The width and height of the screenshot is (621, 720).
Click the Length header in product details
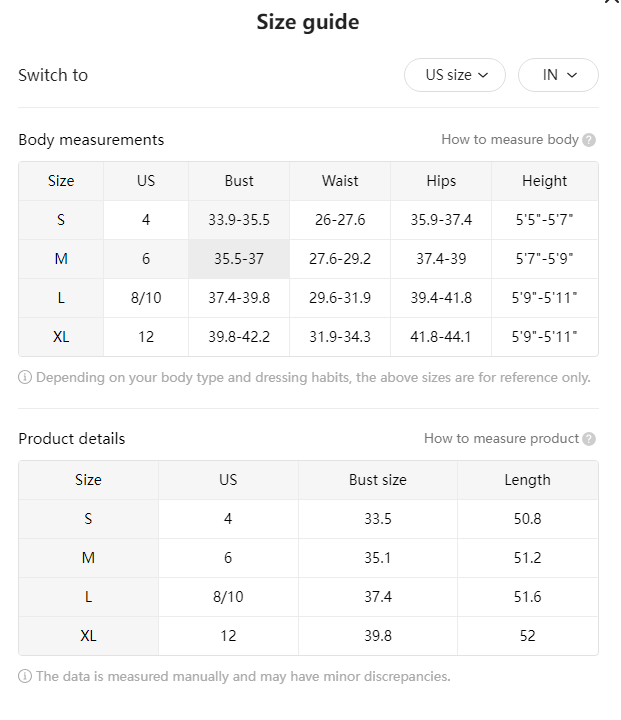point(528,480)
